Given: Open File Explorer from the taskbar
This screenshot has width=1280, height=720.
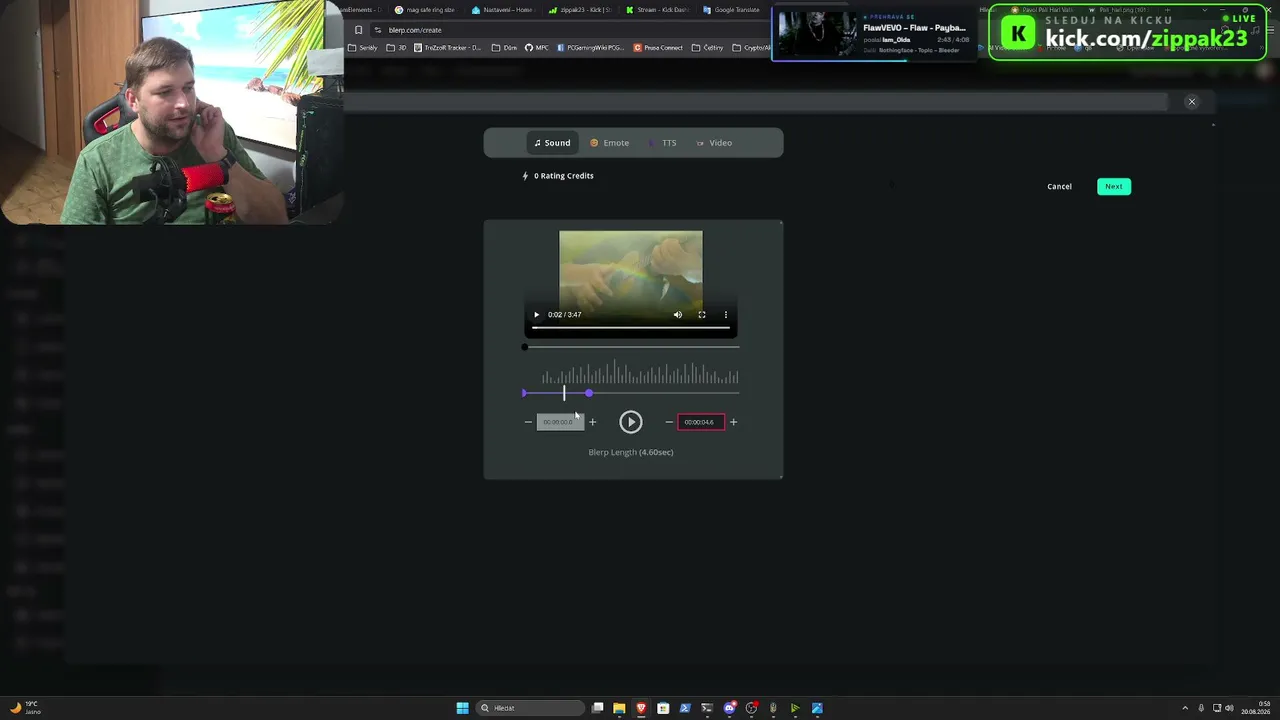Looking at the screenshot, I should pyautogui.click(x=619, y=708).
